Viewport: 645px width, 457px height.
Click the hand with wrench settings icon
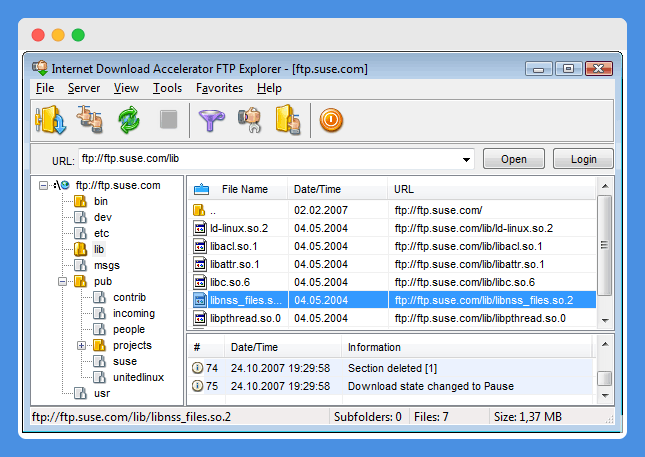(x=250, y=120)
